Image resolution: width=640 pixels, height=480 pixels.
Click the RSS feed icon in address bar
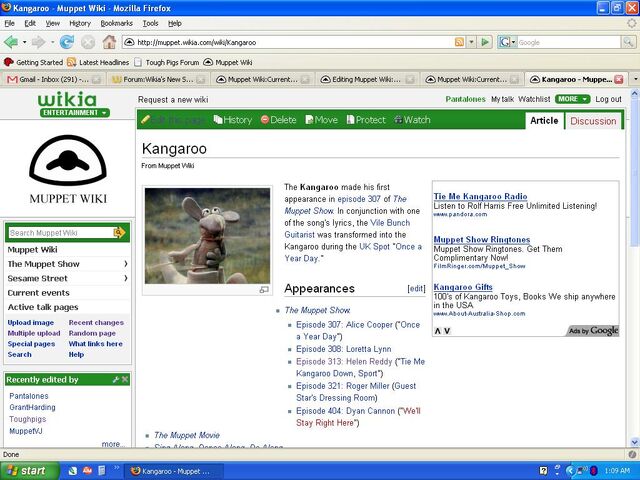[459, 42]
